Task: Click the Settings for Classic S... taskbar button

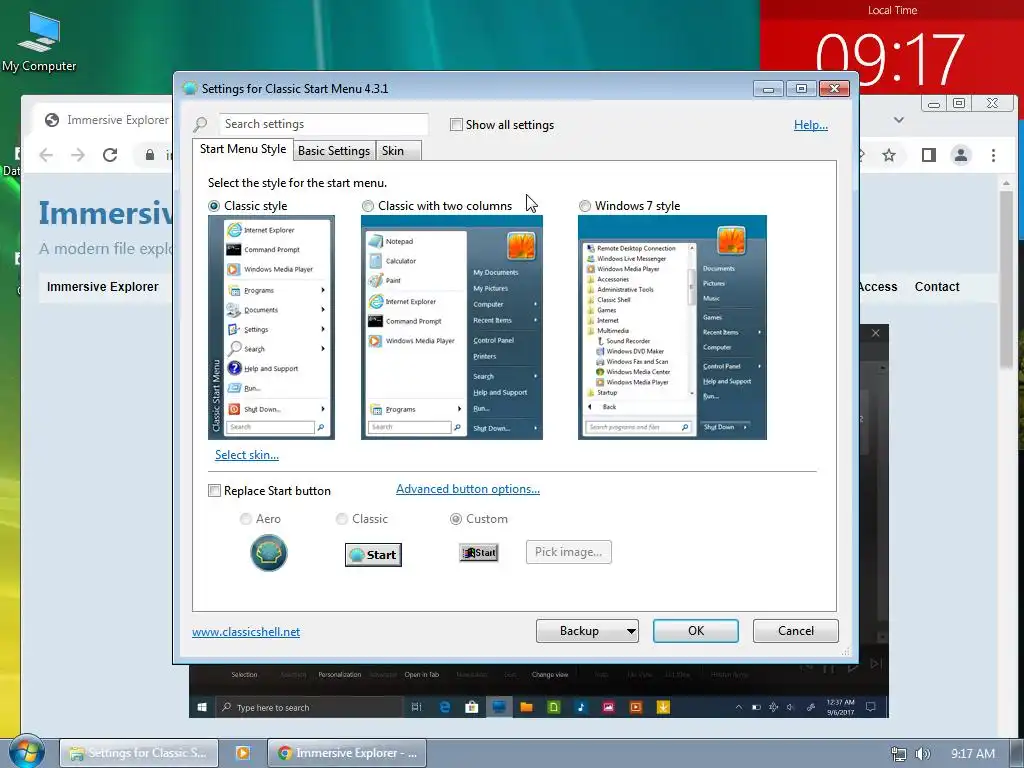Action: pyautogui.click(x=139, y=753)
